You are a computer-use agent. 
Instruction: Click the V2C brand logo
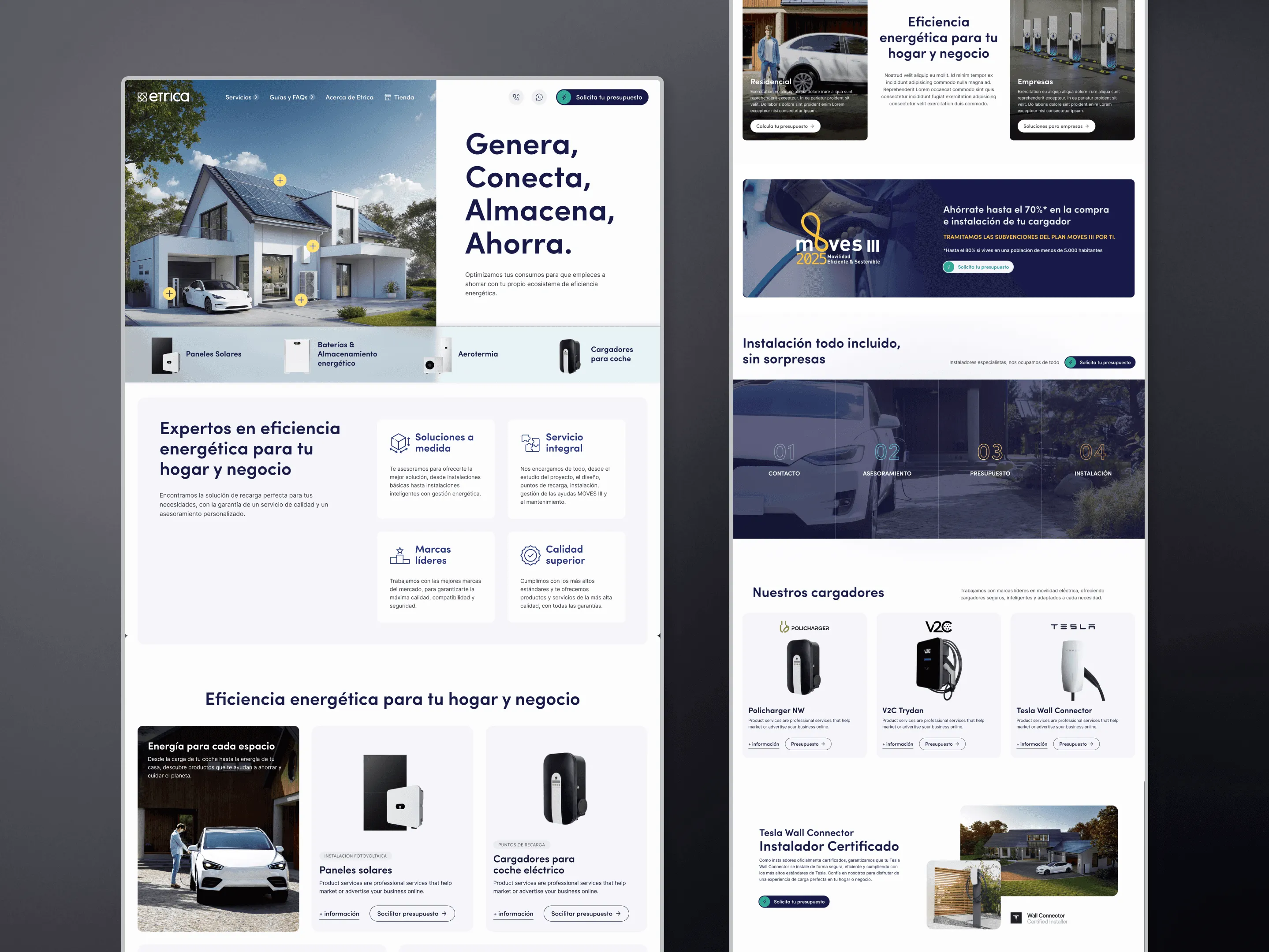[x=939, y=627]
